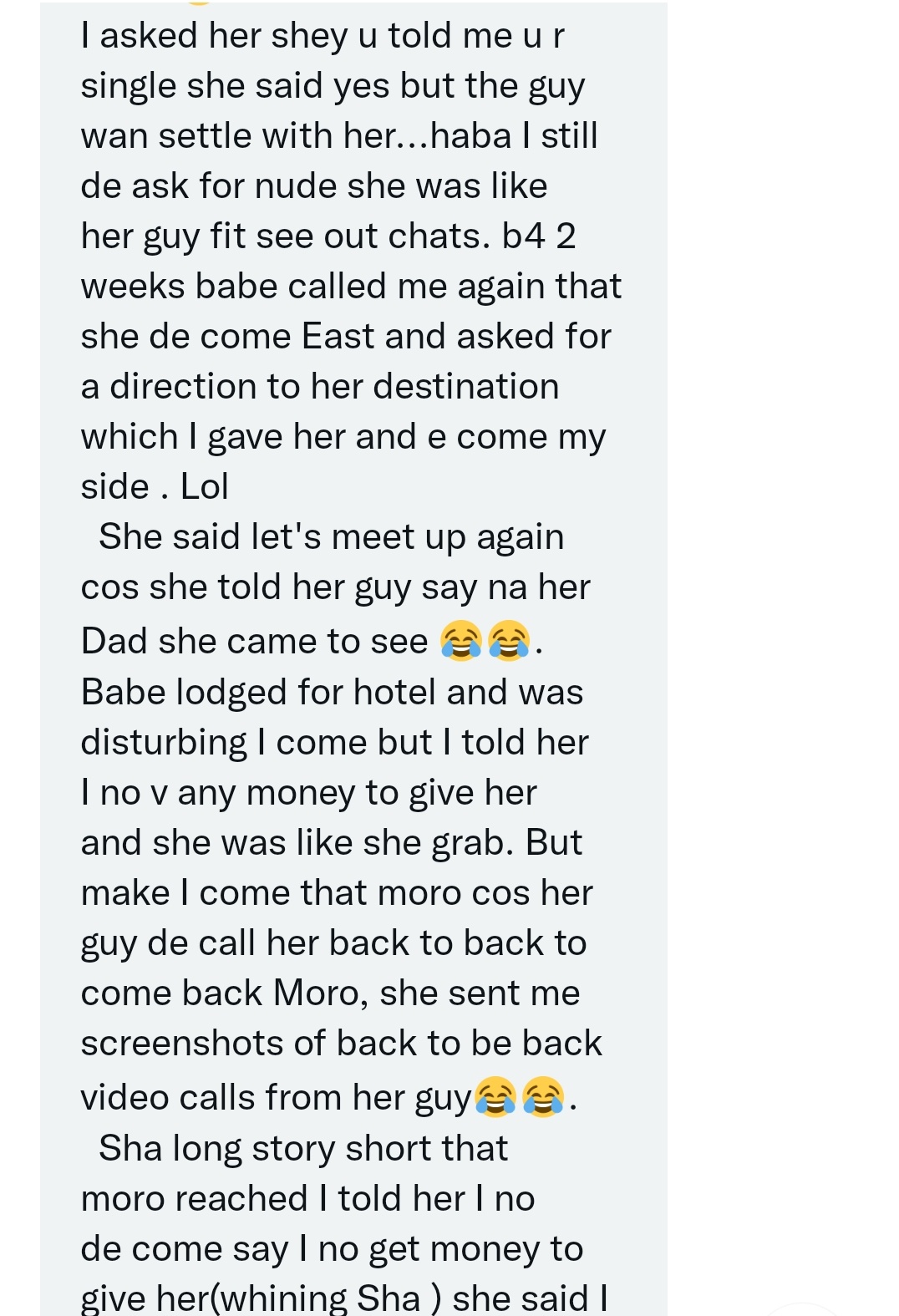Tap the line 'screenshots of back to be back'

pyautogui.click(x=341, y=1043)
